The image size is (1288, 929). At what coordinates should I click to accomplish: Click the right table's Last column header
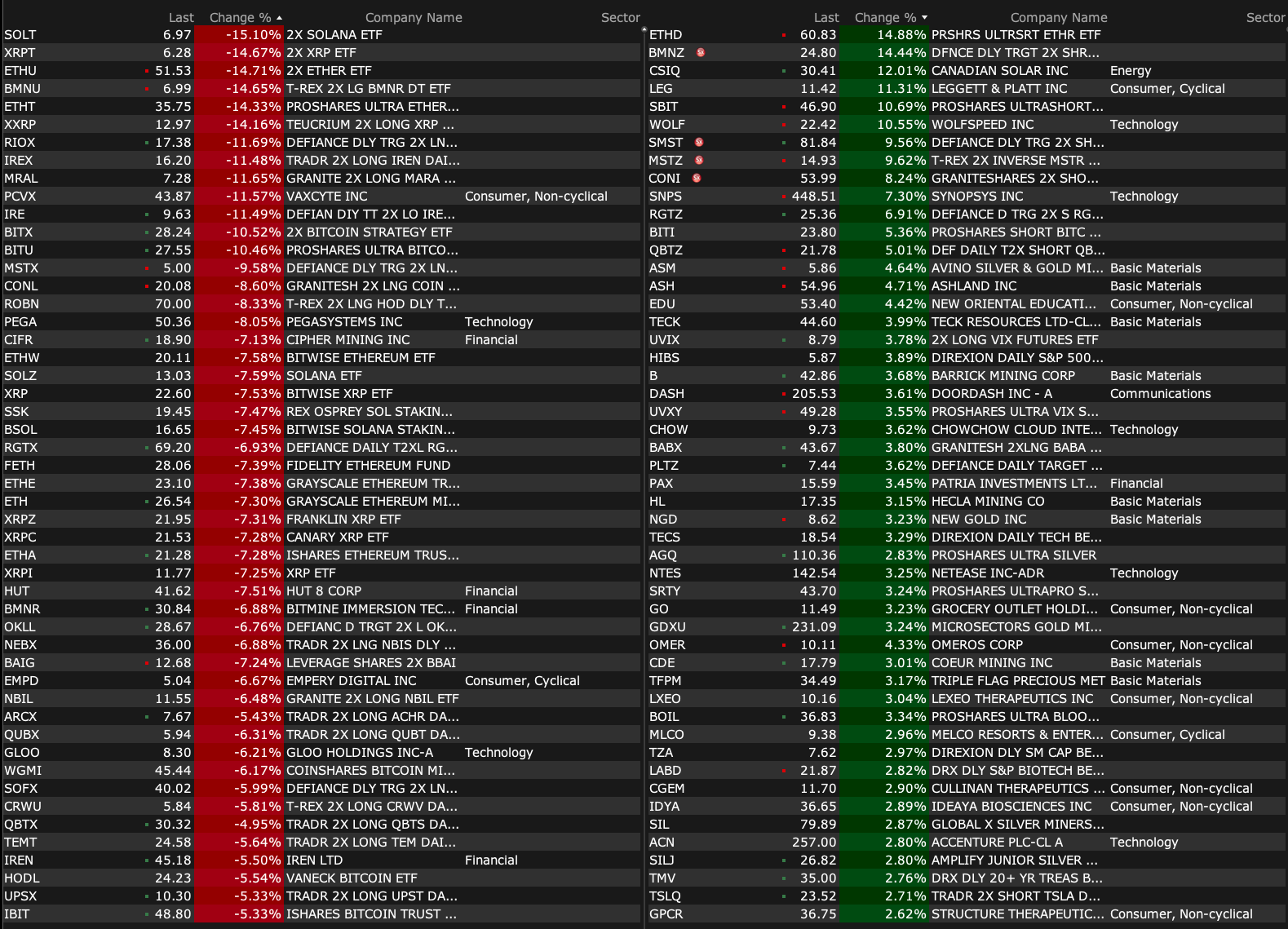825,18
